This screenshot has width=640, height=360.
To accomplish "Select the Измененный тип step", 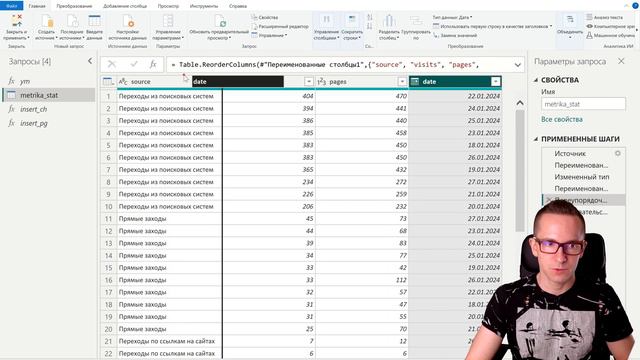I will 584,177.
